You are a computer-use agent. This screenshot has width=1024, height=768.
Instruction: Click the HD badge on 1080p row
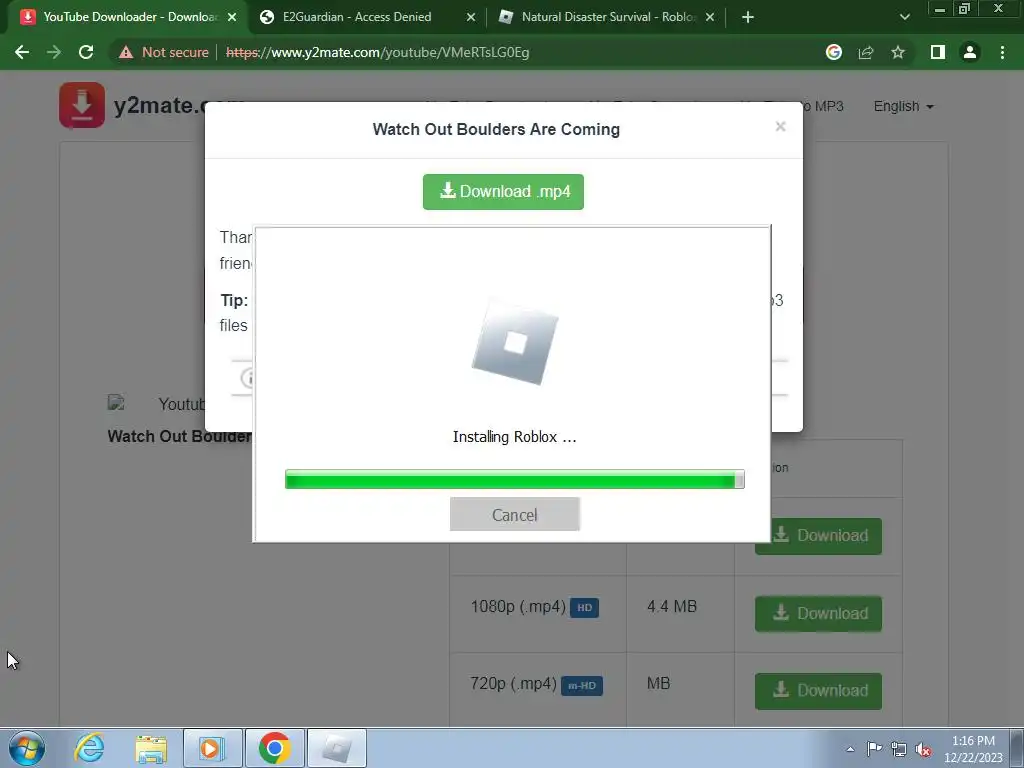[x=584, y=607]
